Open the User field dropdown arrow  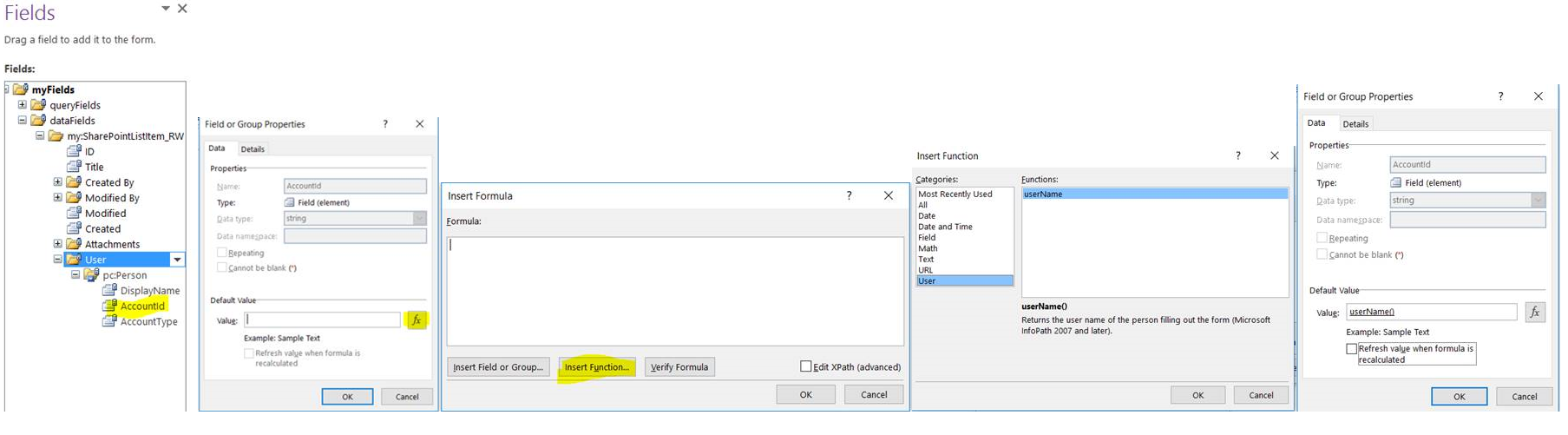click(177, 260)
